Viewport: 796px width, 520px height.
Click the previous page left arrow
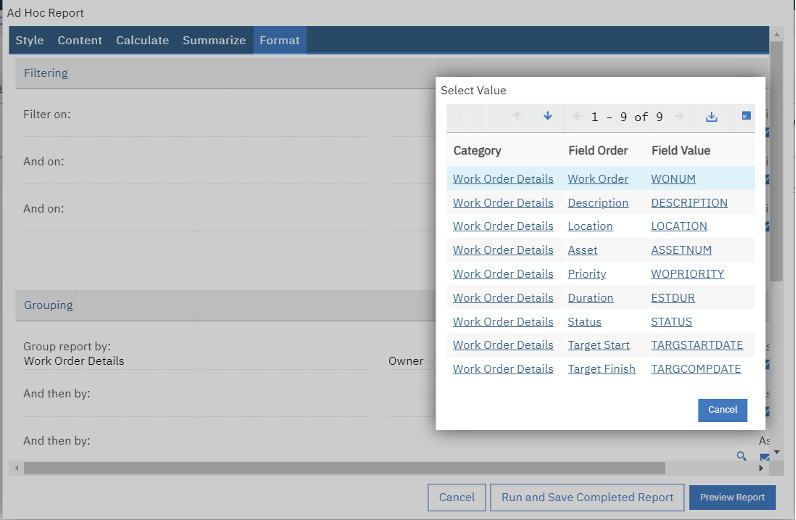pyautogui.click(x=577, y=116)
